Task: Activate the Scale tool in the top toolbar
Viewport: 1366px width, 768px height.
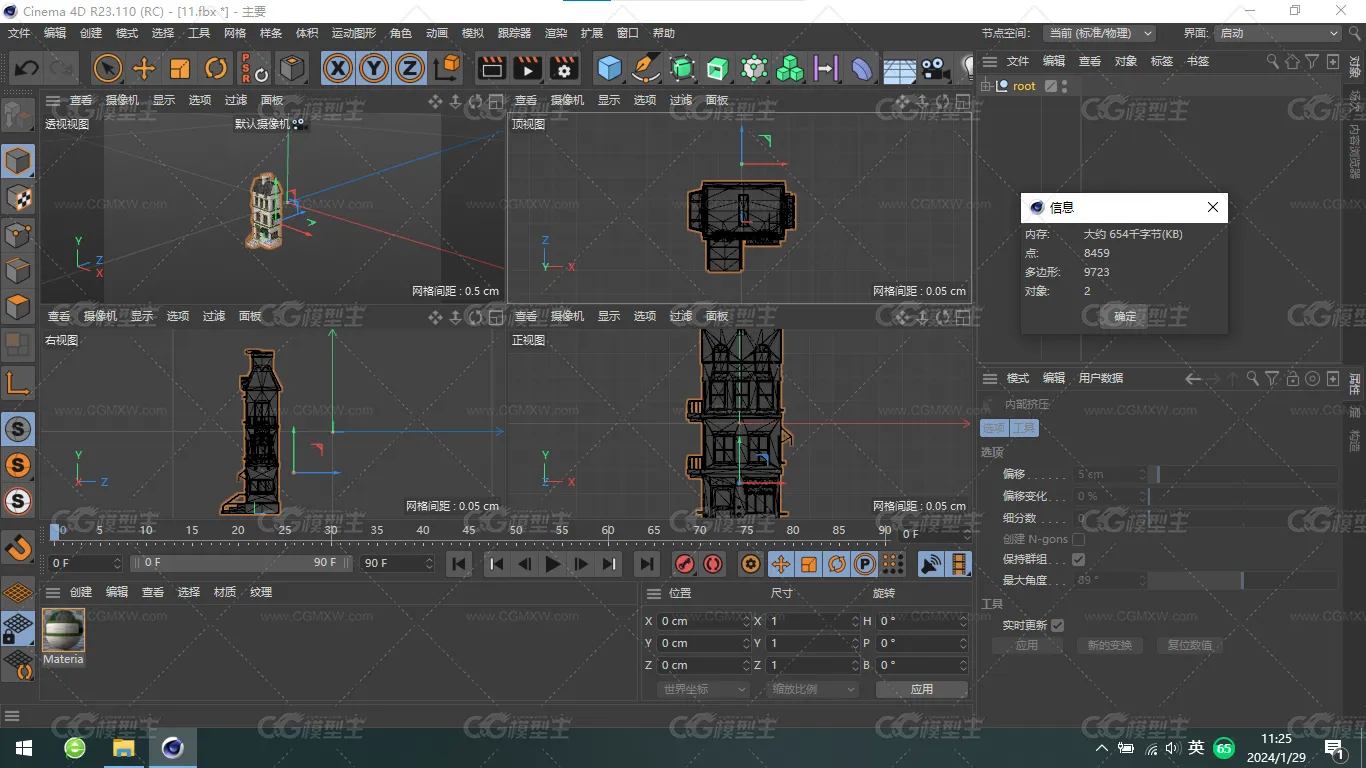Action: coord(180,68)
